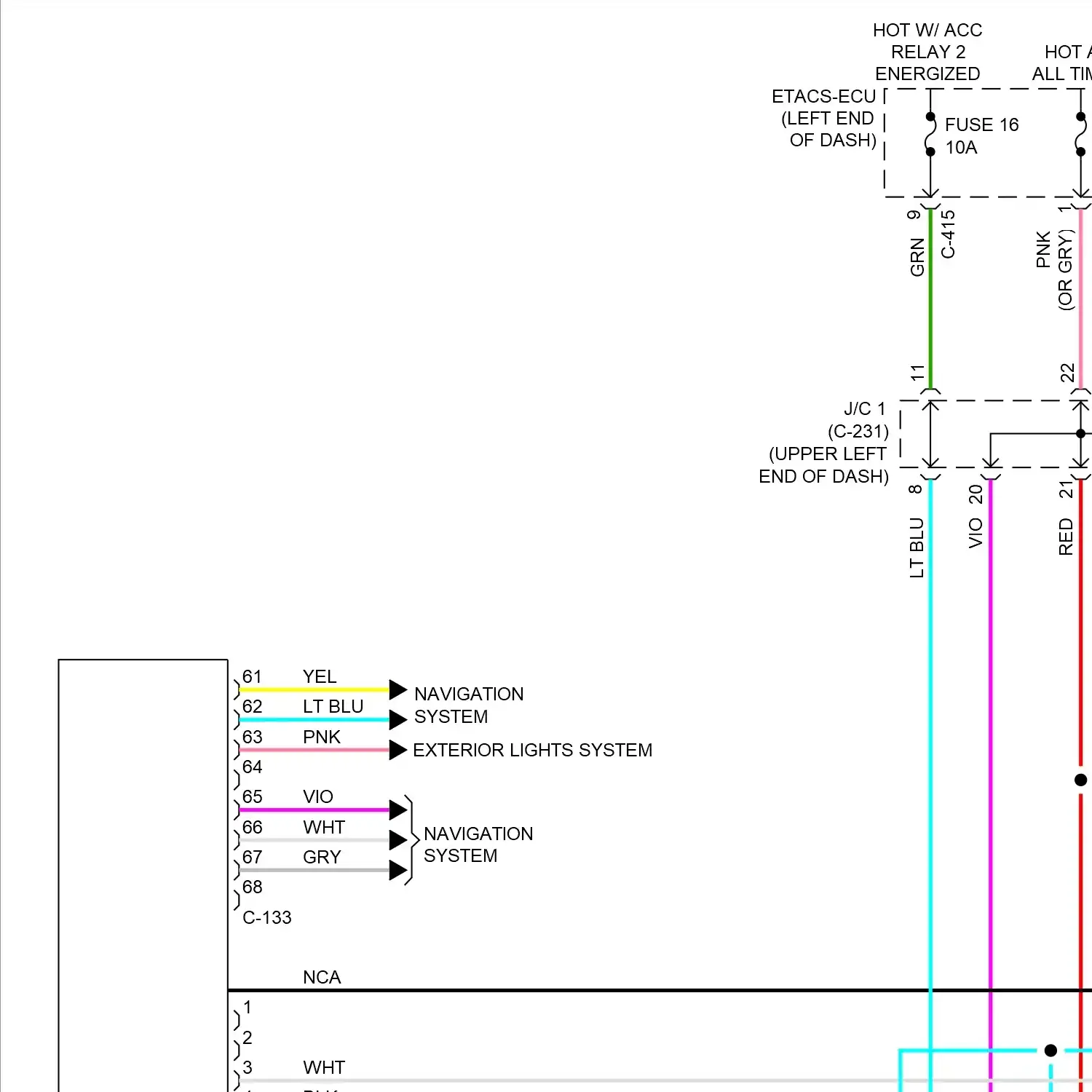Click pin number 11 above J/C 1
The width and height of the screenshot is (1092, 1092).
pos(917,373)
